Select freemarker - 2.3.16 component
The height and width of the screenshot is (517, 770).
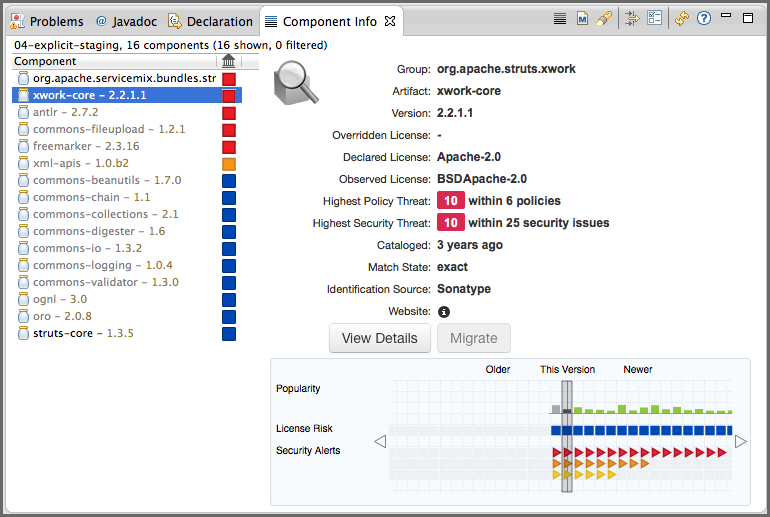(x=127, y=146)
